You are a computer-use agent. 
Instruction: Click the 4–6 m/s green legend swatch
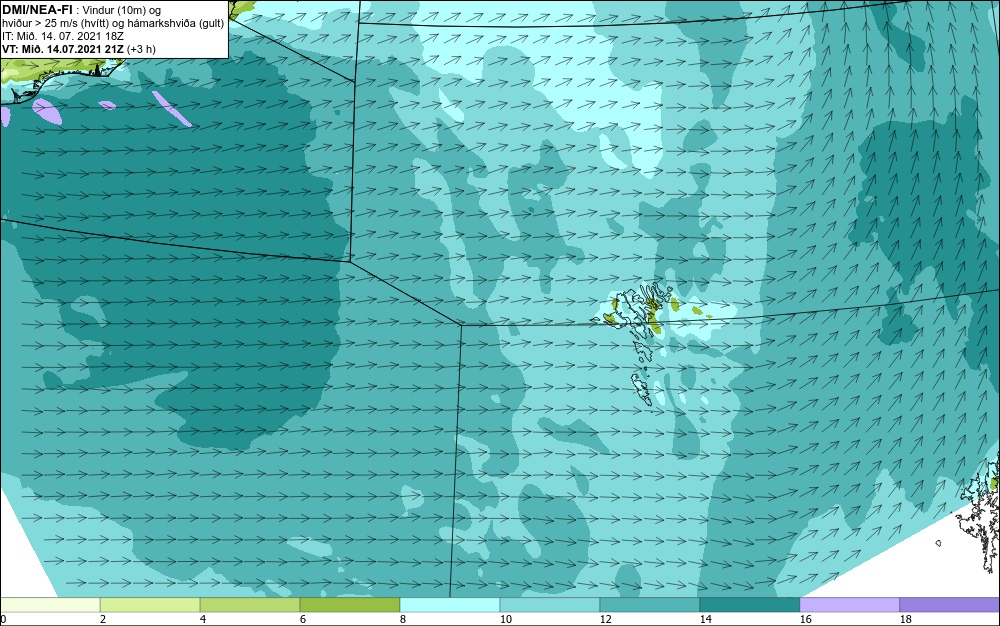(250, 605)
